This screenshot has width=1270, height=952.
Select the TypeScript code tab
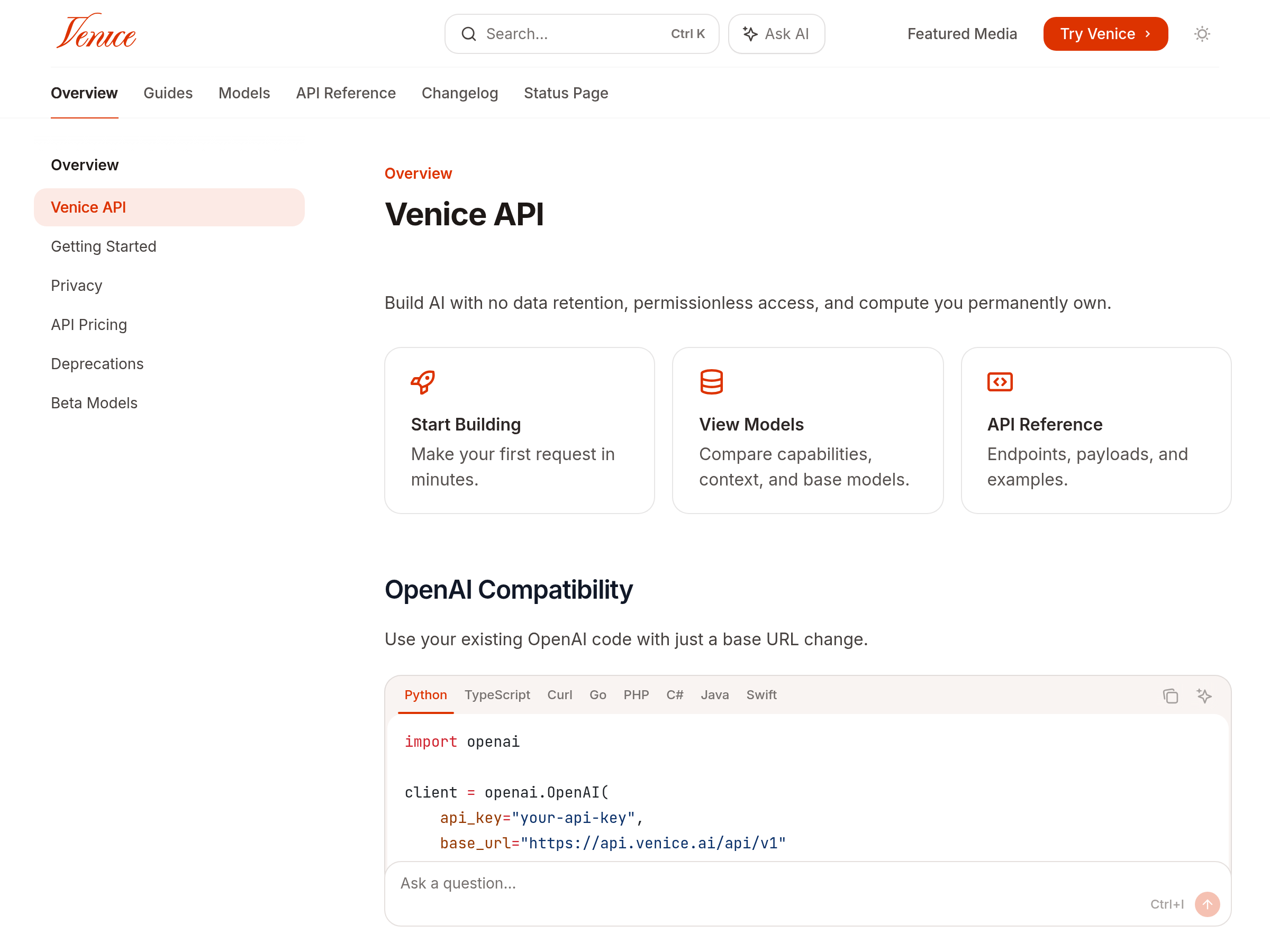pyautogui.click(x=497, y=695)
